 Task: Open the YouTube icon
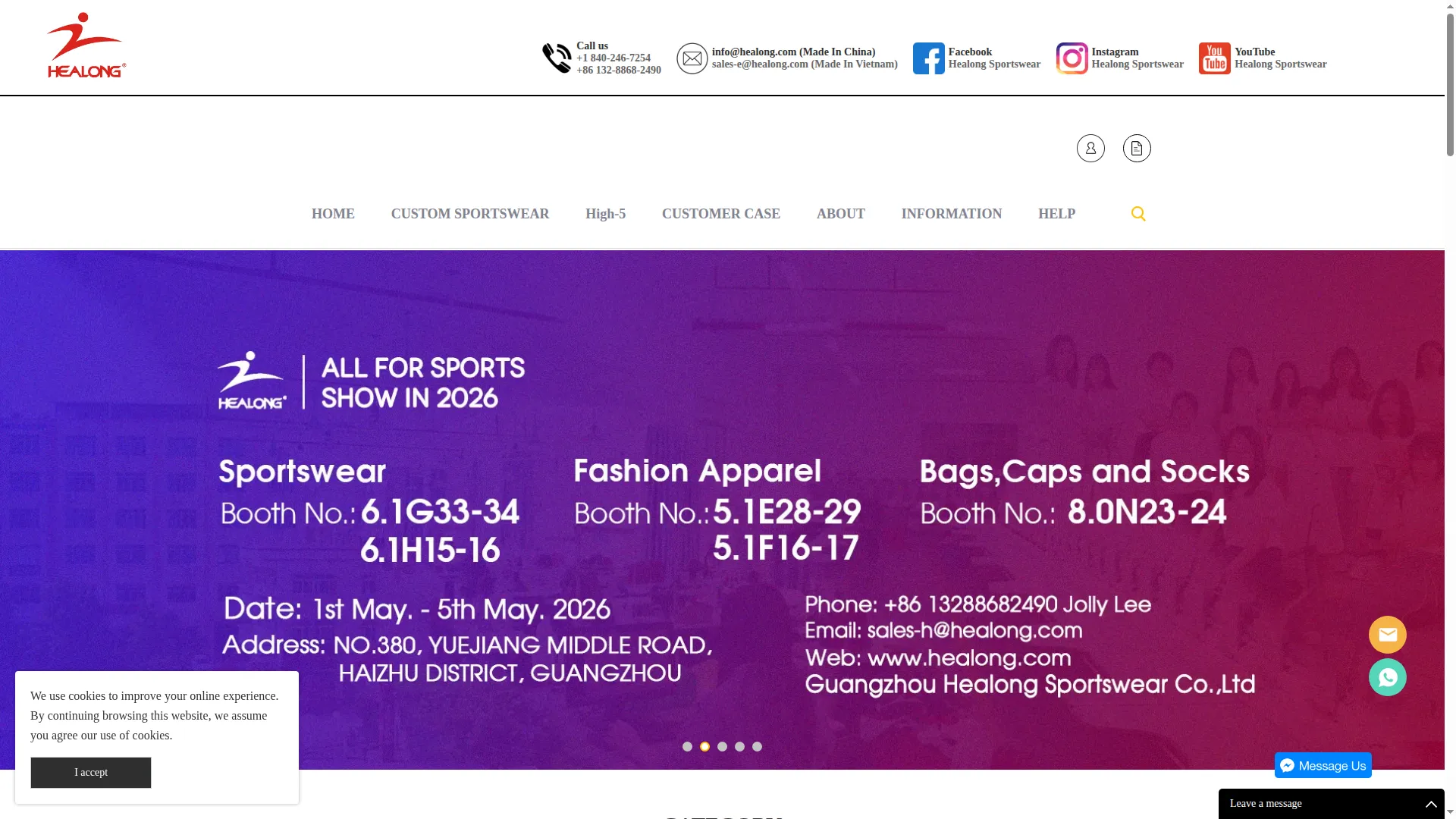[x=1214, y=58]
